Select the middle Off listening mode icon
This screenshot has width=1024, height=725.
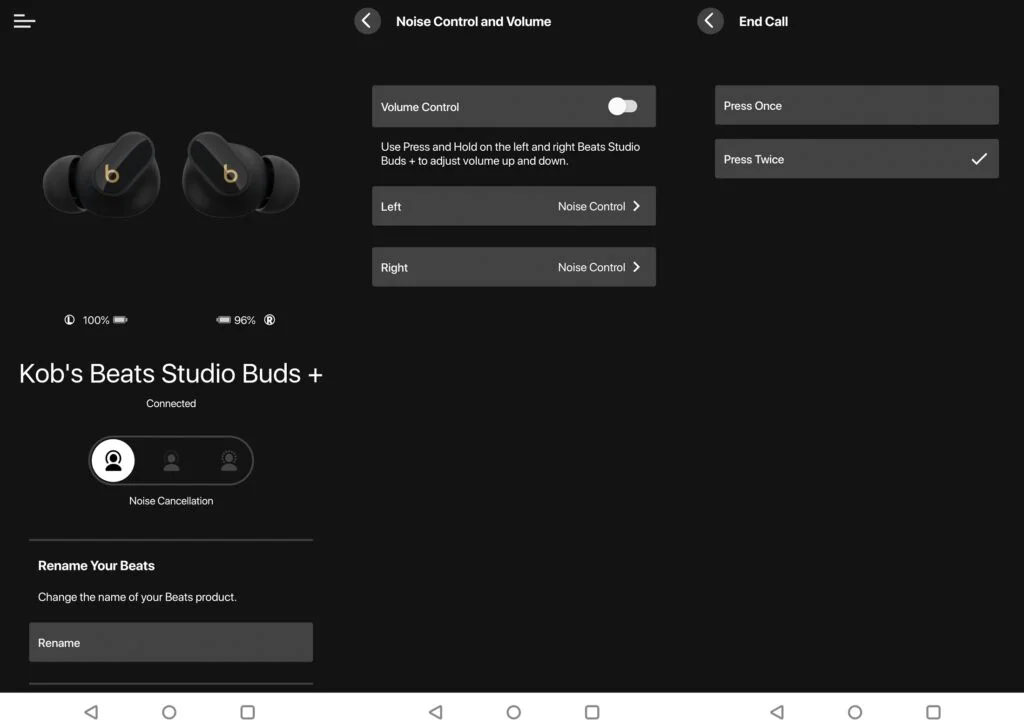pos(171,461)
